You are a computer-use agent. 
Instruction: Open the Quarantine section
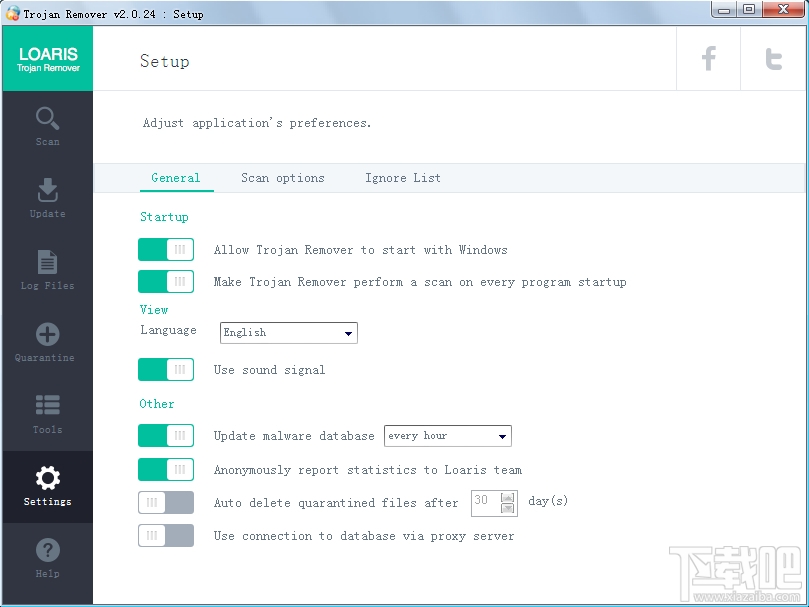click(46, 341)
